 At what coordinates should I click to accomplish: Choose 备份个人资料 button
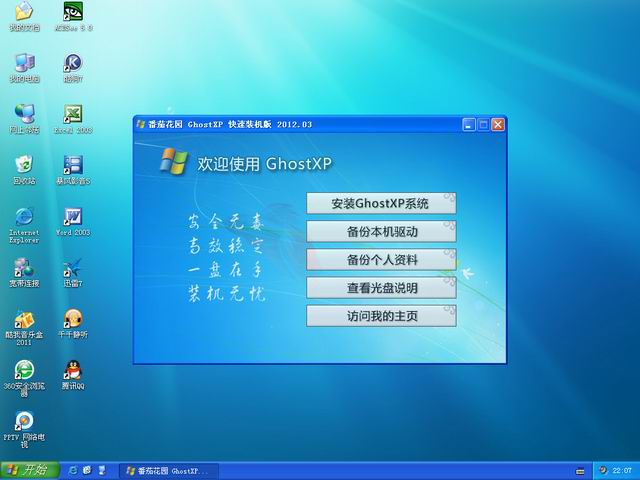[x=381, y=260]
